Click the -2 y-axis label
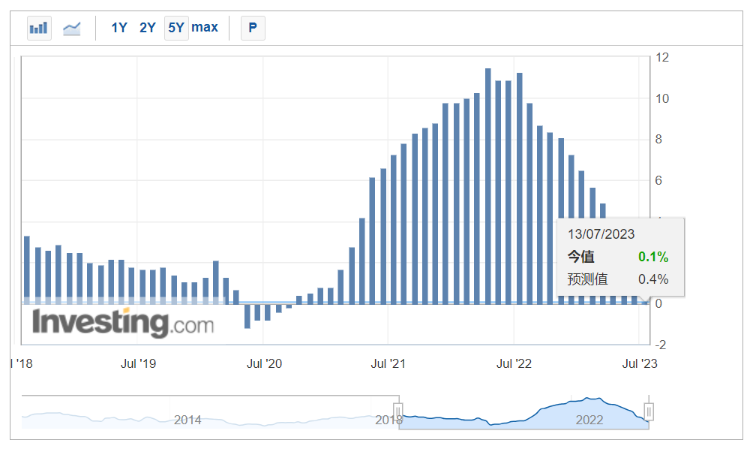 tap(661, 345)
